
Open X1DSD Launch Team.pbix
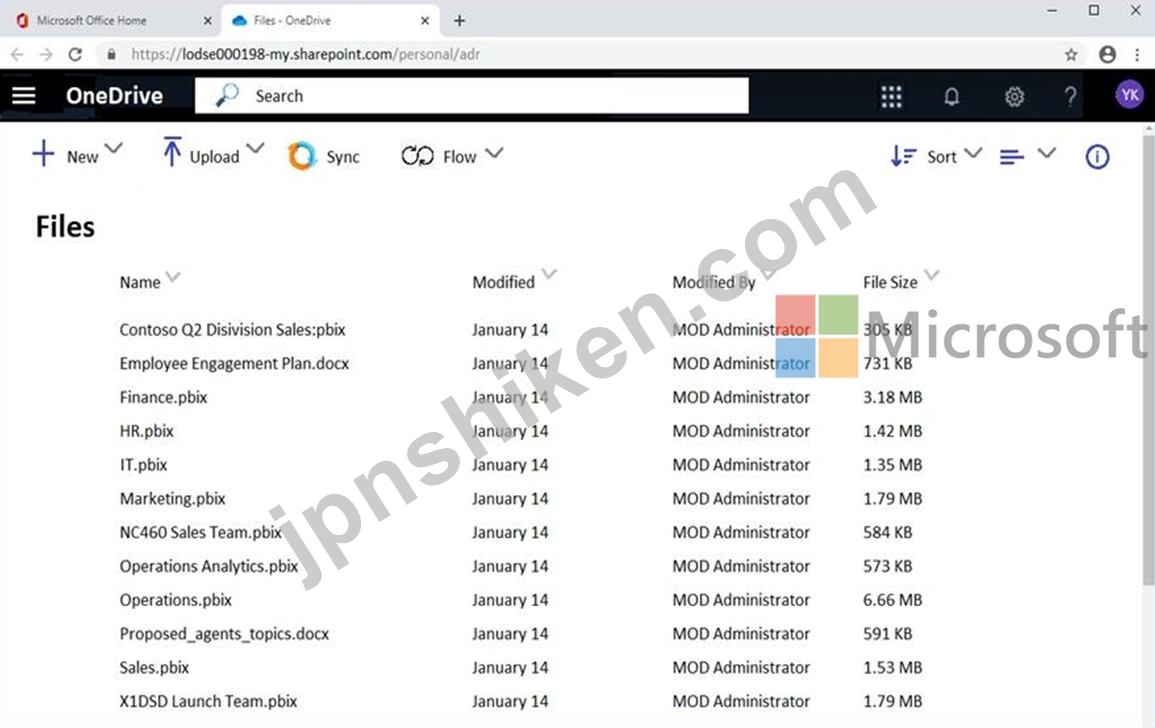point(208,701)
